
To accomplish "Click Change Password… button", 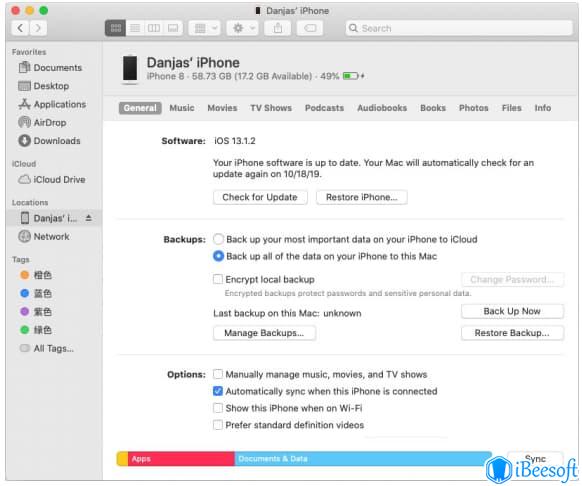I will click(512, 279).
